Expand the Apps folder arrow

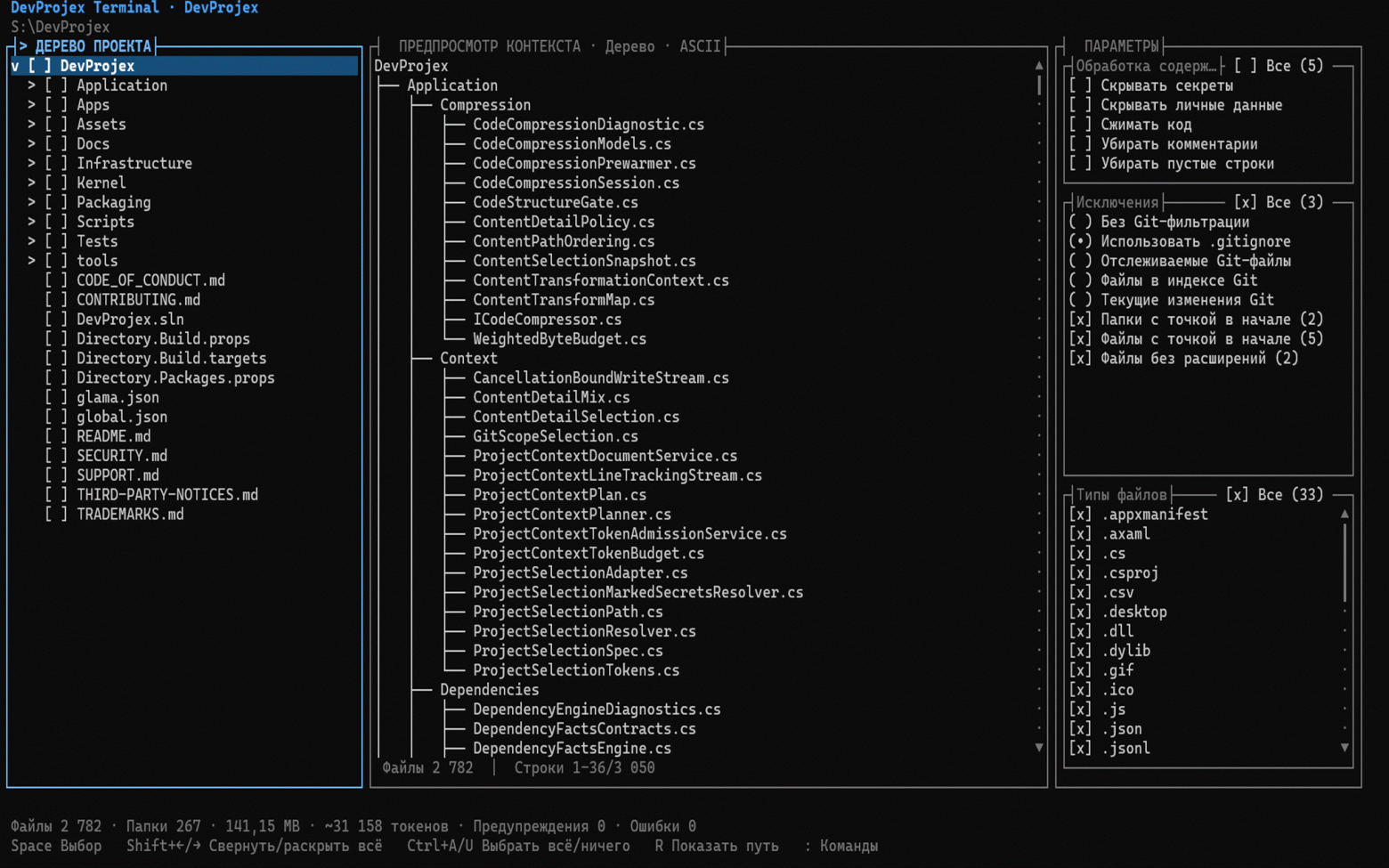tap(31, 105)
